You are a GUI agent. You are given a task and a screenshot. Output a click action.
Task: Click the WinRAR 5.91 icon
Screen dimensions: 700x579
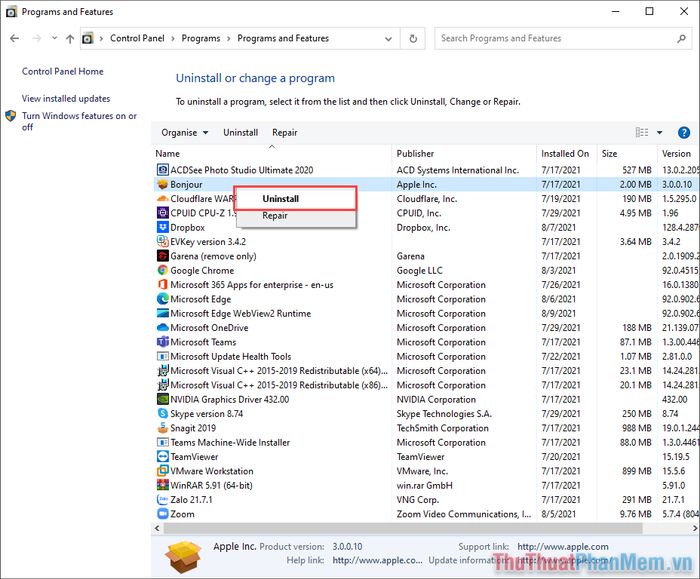163,485
